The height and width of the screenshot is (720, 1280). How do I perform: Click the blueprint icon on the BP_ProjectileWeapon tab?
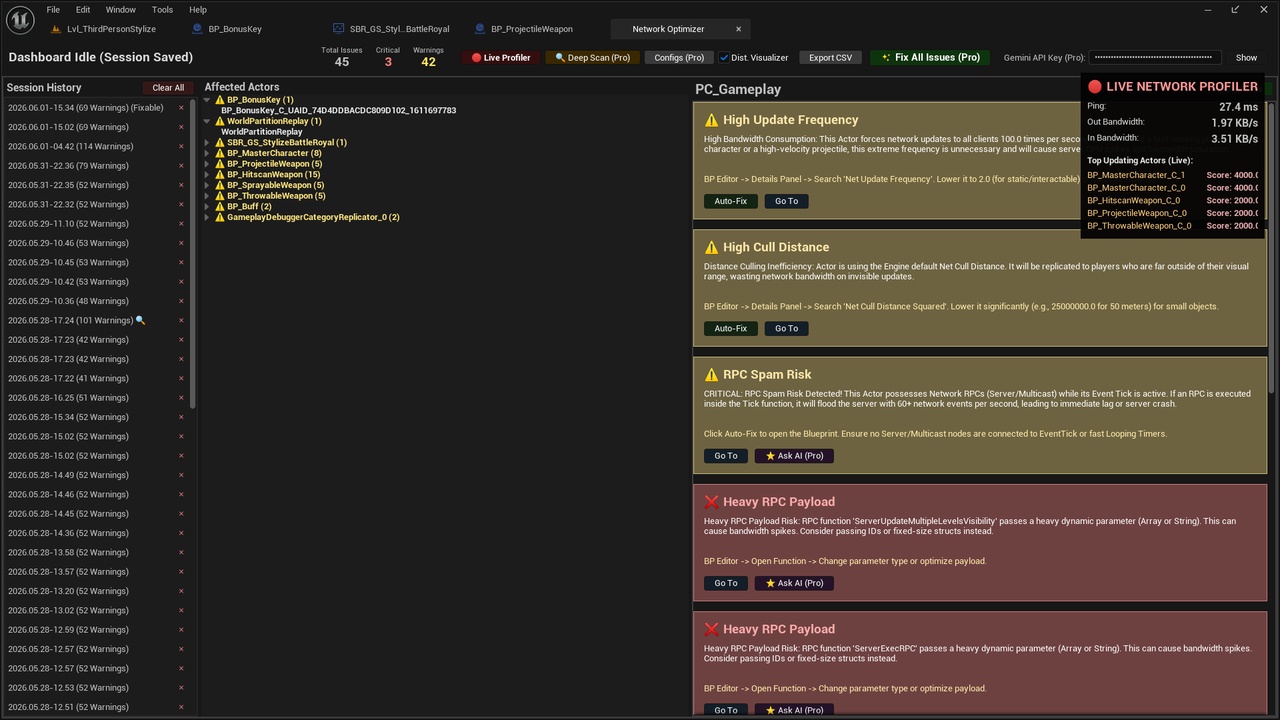pos(481,29)
